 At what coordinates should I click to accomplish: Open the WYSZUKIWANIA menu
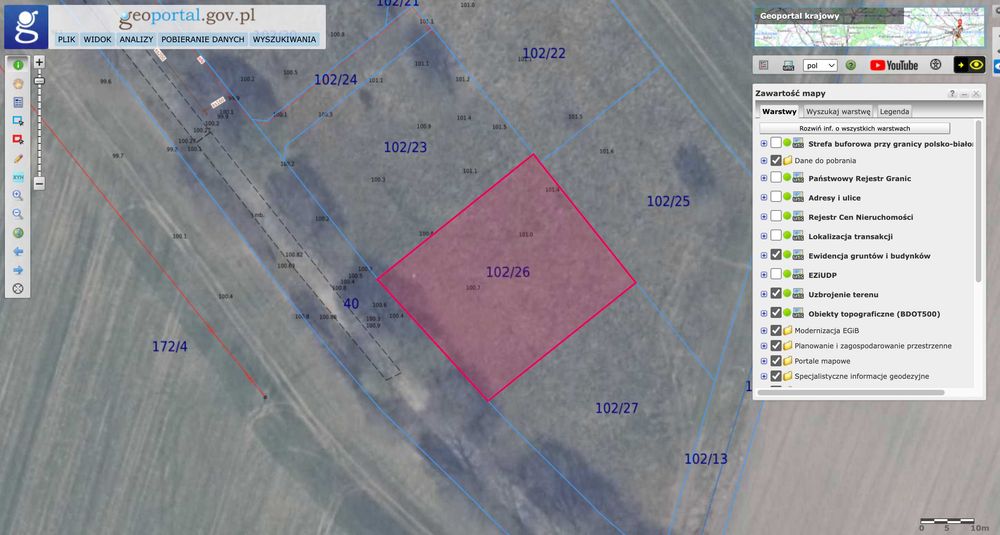pyautogui.click(x=284, y=39)
